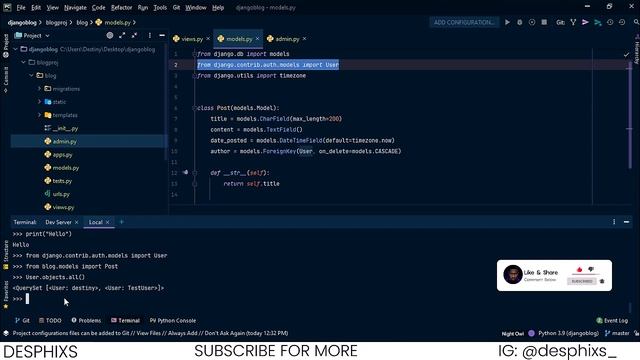The height and width of the screenshot is (360, 640).
Task: Click master branch in status bar
Action: point(617,333)
